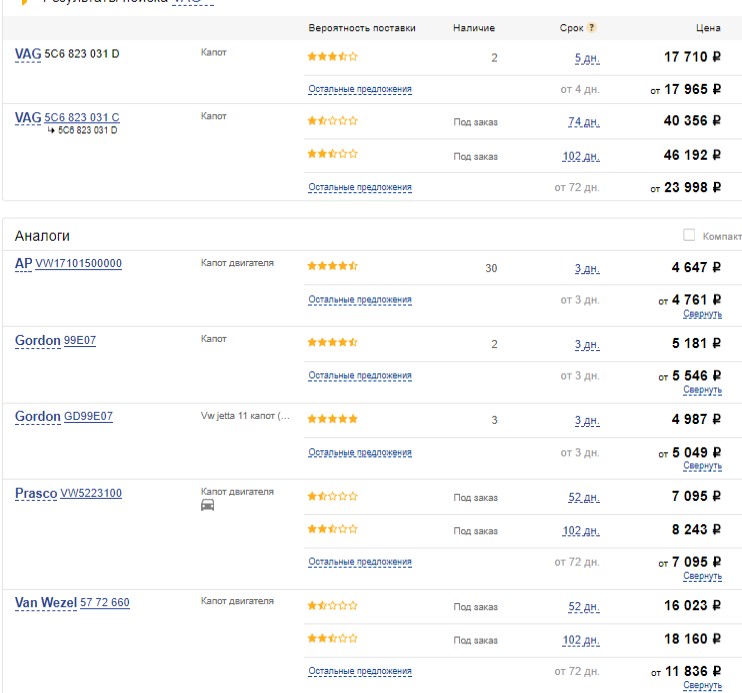Click 3 дн. term for AP offer
The width and height of the screenshot is (742, 693).
587,269
